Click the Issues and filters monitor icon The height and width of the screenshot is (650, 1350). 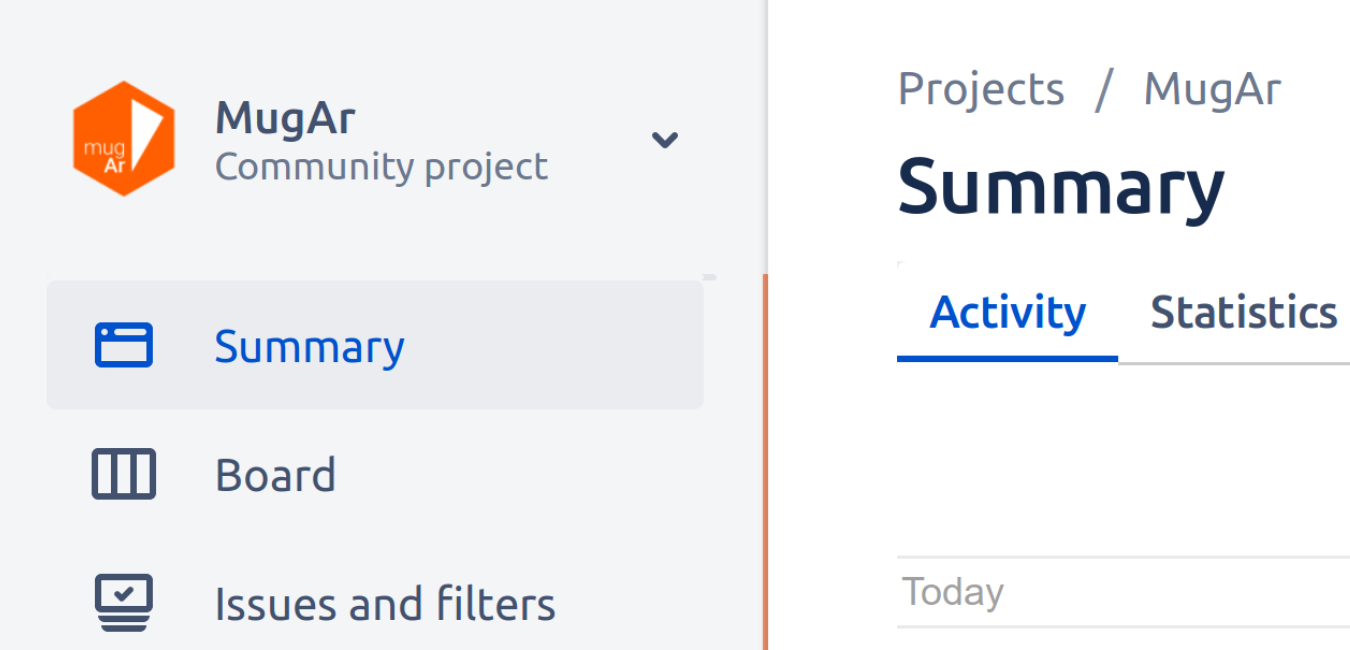tap(124, 603)
